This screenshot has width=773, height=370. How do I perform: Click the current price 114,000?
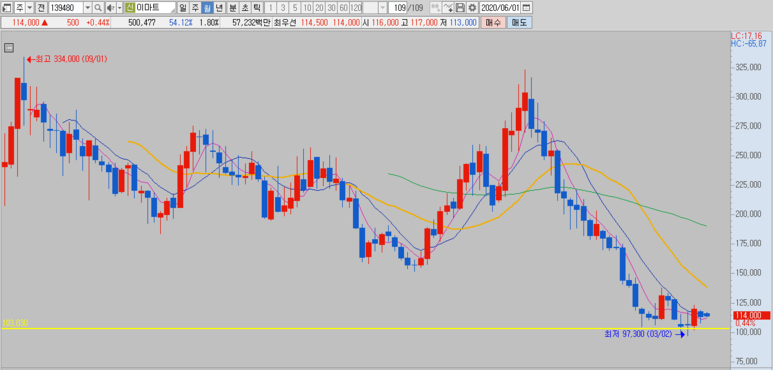(x=26, y=23)
